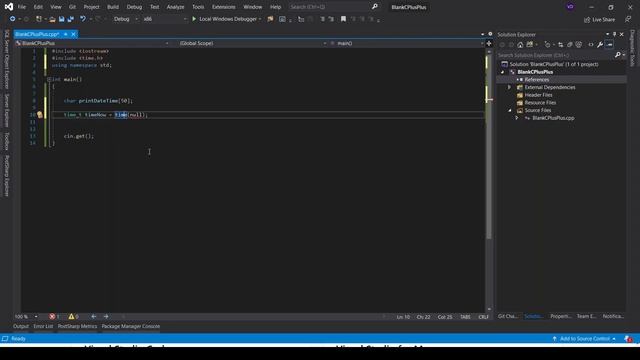
Task: Click the Send Feedback icon near Live Share
Action: tap(628, 19)
